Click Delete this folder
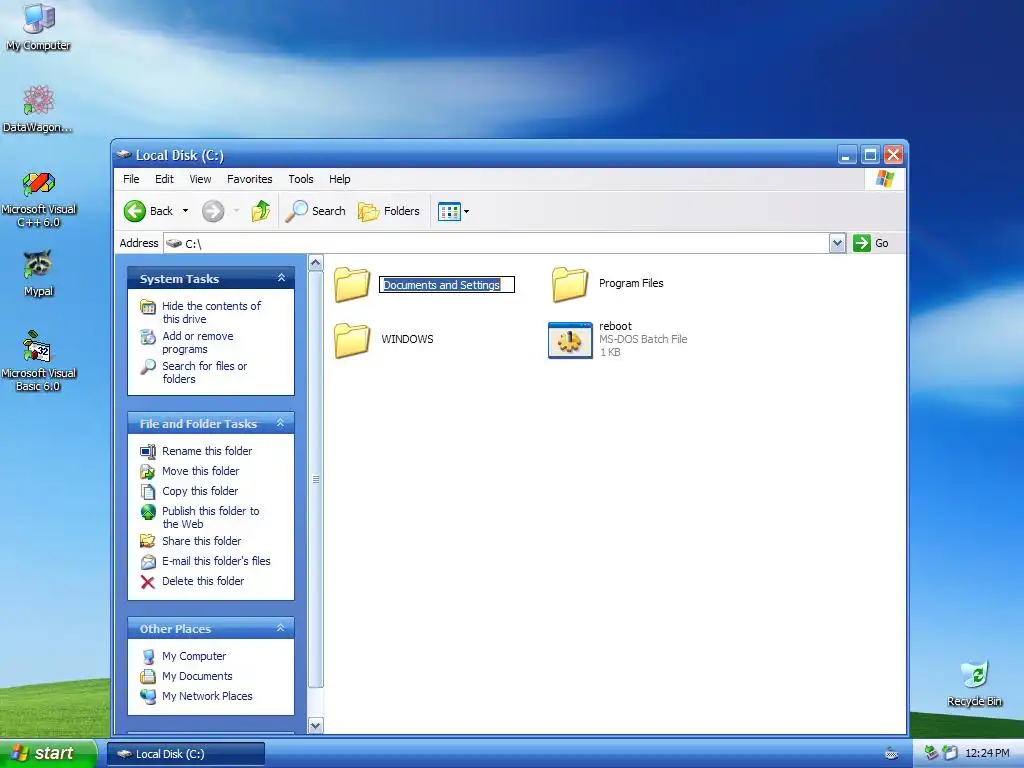 click(x=203, y=581)
